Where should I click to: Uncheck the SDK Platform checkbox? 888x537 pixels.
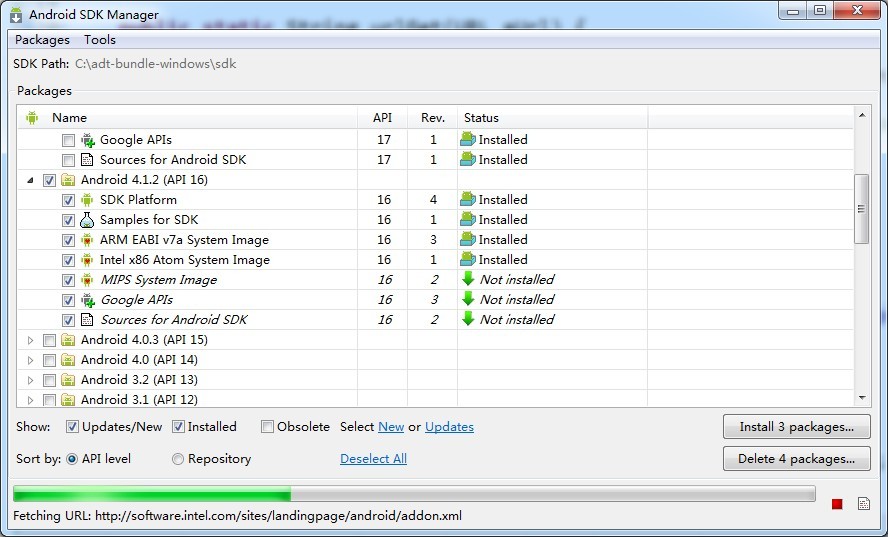(68, 201)
